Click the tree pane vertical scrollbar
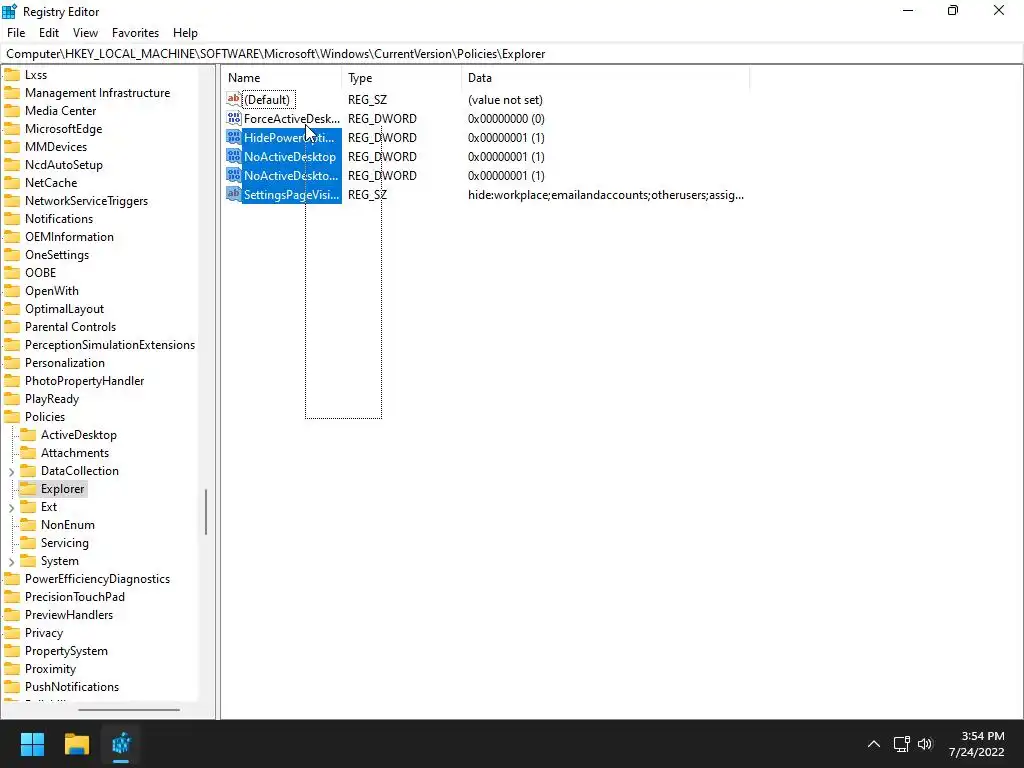The height and width of the screenshot is (768, 1024). click(x=206, y=512)
